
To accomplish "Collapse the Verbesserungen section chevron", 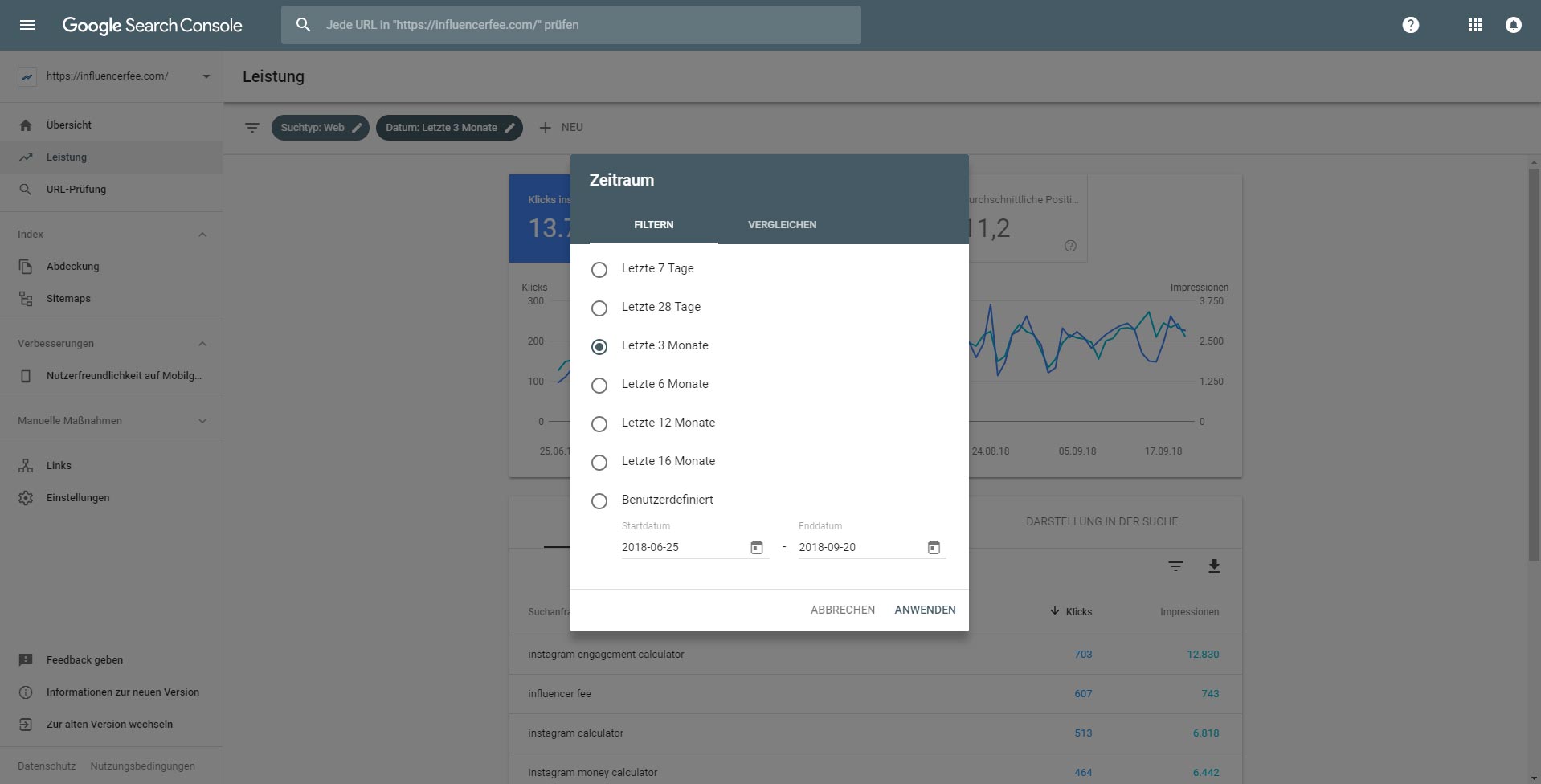I will click(202, 344).
